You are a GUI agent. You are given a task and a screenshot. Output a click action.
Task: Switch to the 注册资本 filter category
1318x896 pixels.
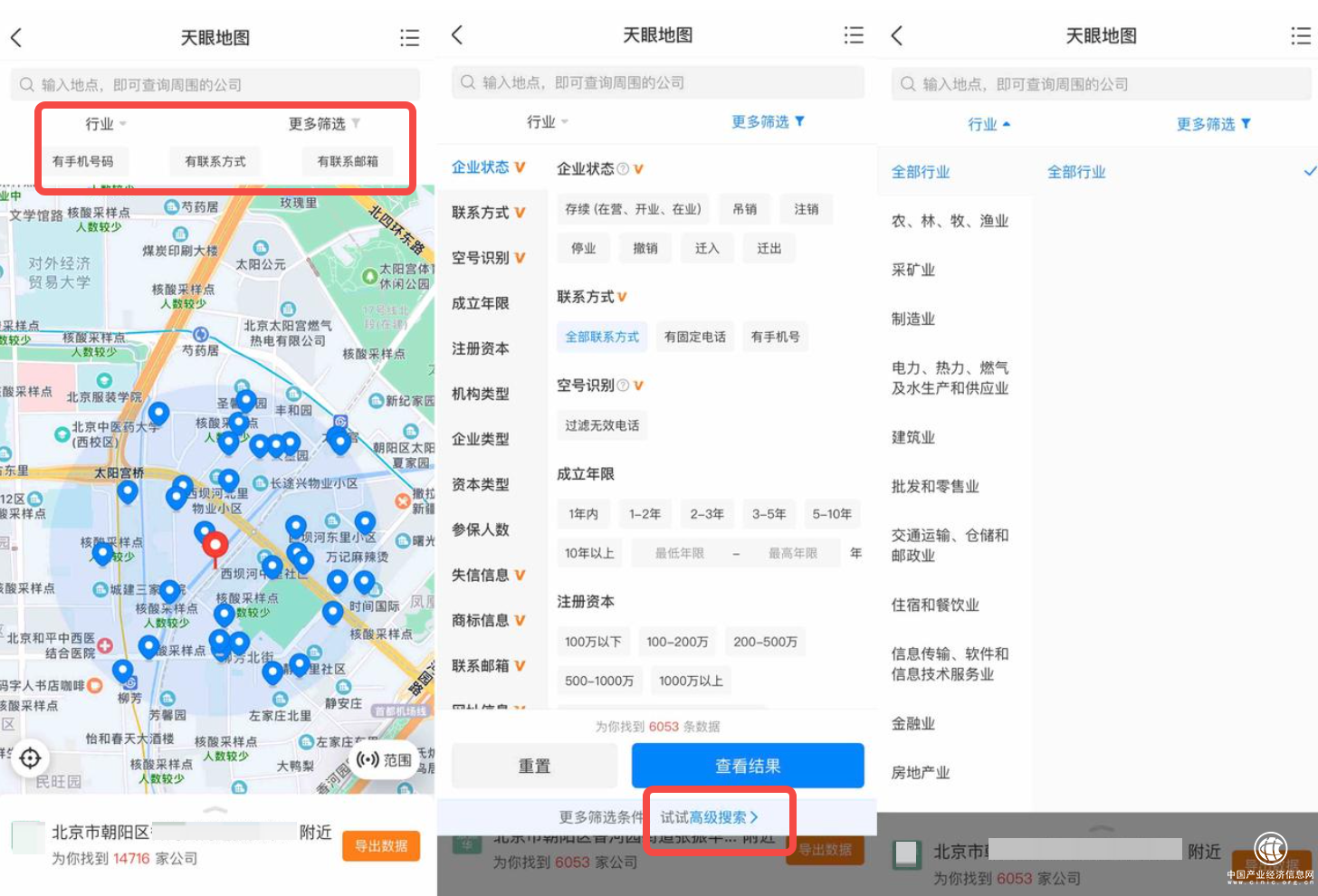479,348
